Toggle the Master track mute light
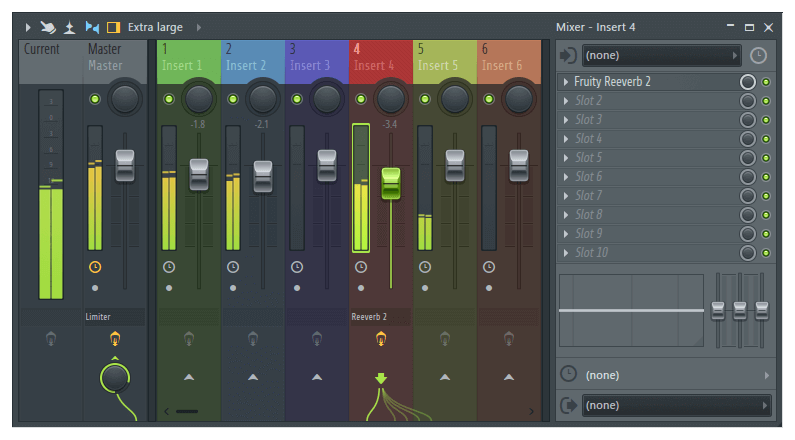 coord(95,99)
